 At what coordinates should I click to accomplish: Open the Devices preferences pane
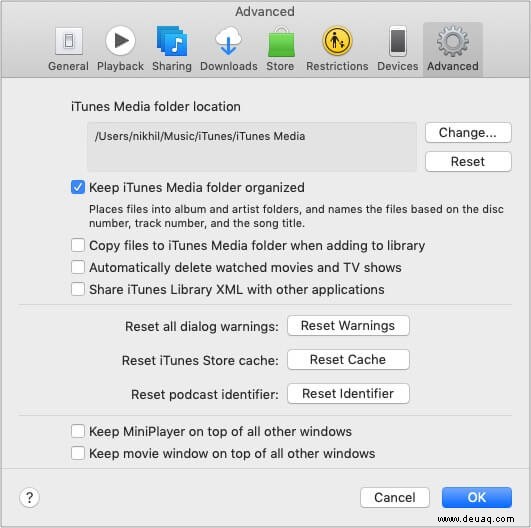(x=398, y=49)
